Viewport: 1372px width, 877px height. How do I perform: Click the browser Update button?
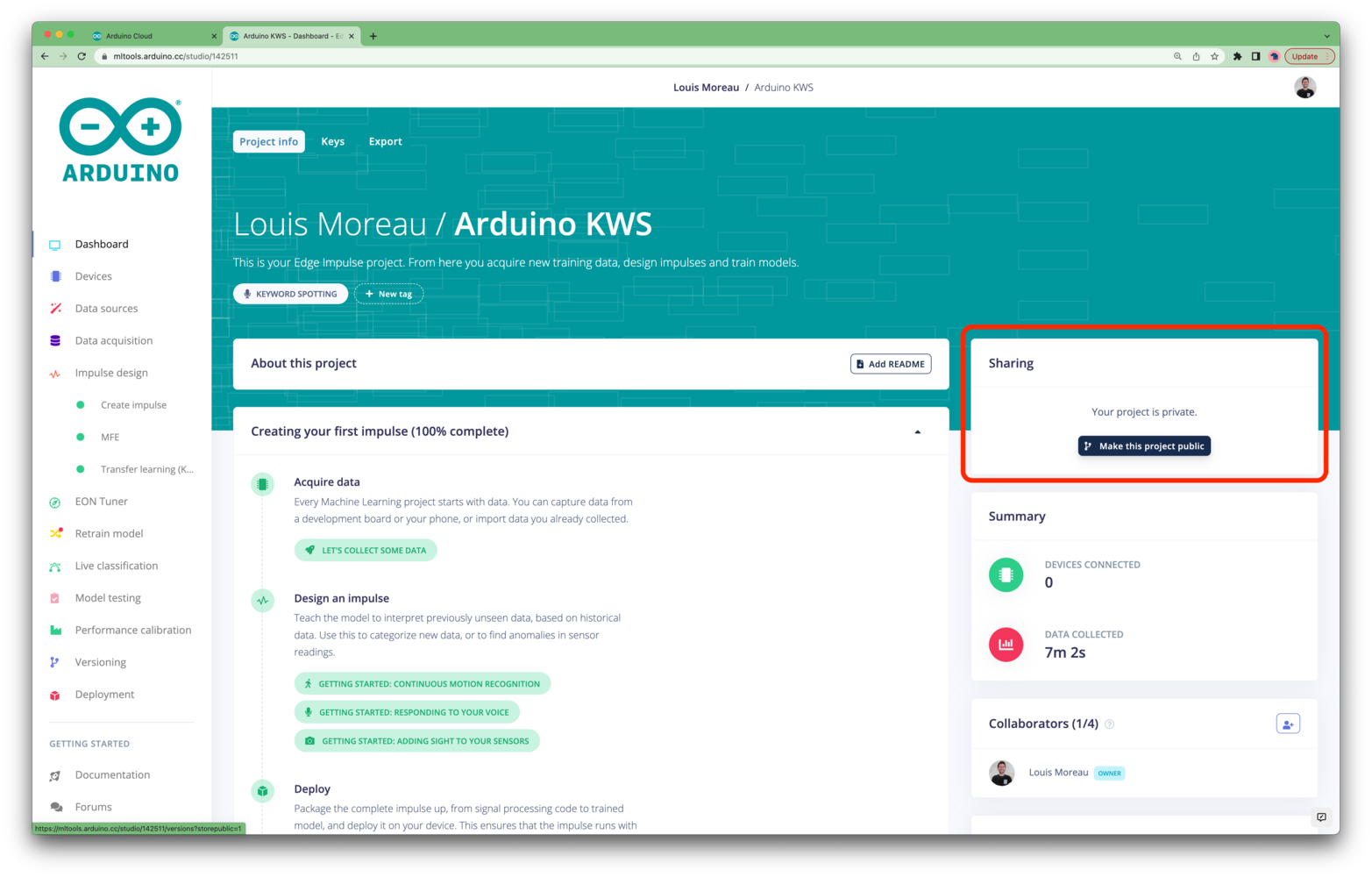point(1310,56)
